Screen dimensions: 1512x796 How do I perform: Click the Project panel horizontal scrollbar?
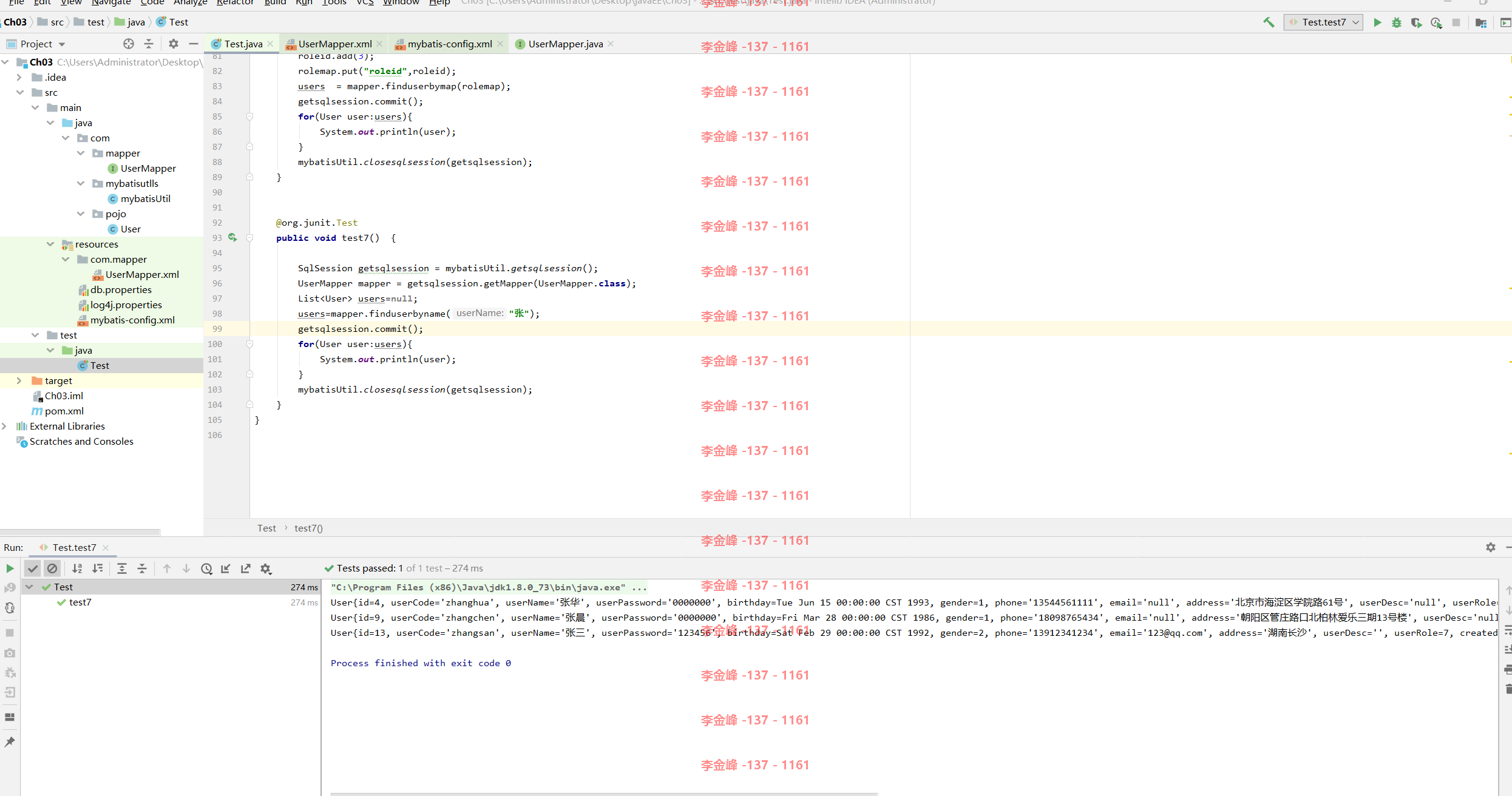click(x=81, y=532)
